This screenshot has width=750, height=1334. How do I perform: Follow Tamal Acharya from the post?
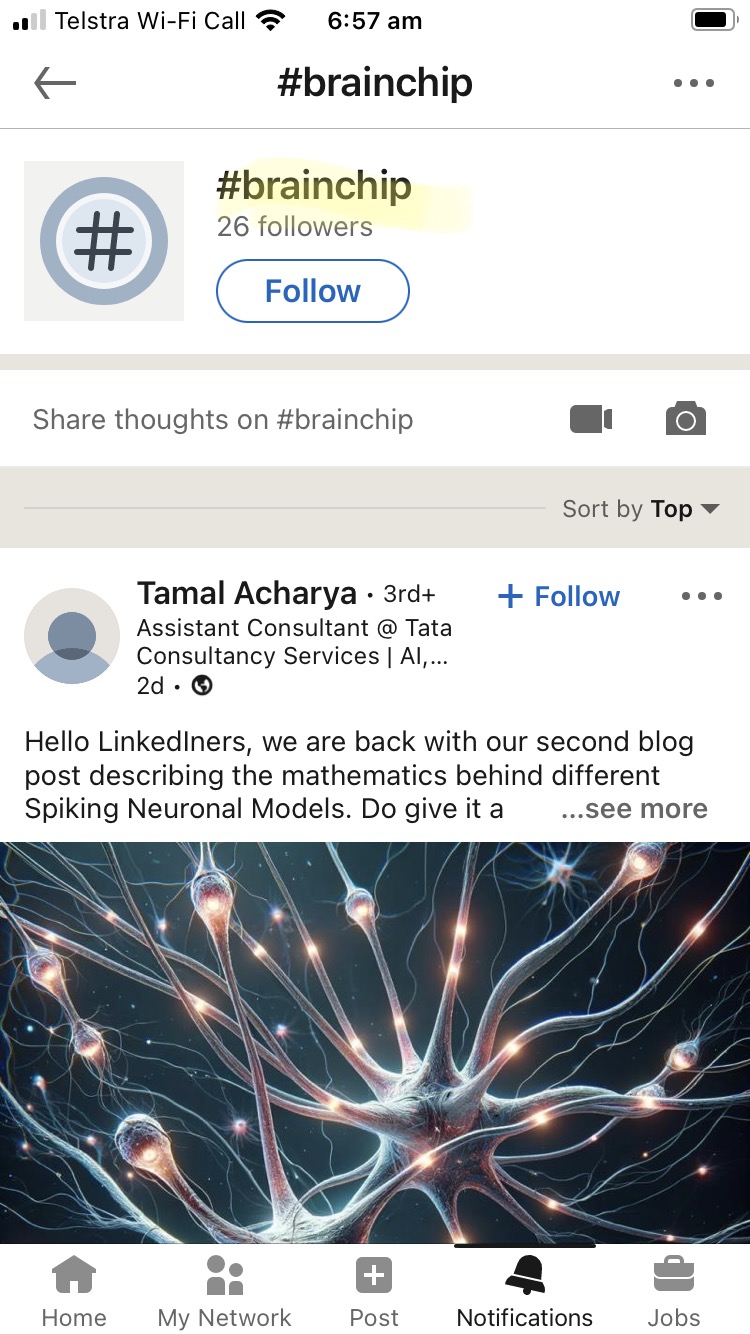pos(559,596)
